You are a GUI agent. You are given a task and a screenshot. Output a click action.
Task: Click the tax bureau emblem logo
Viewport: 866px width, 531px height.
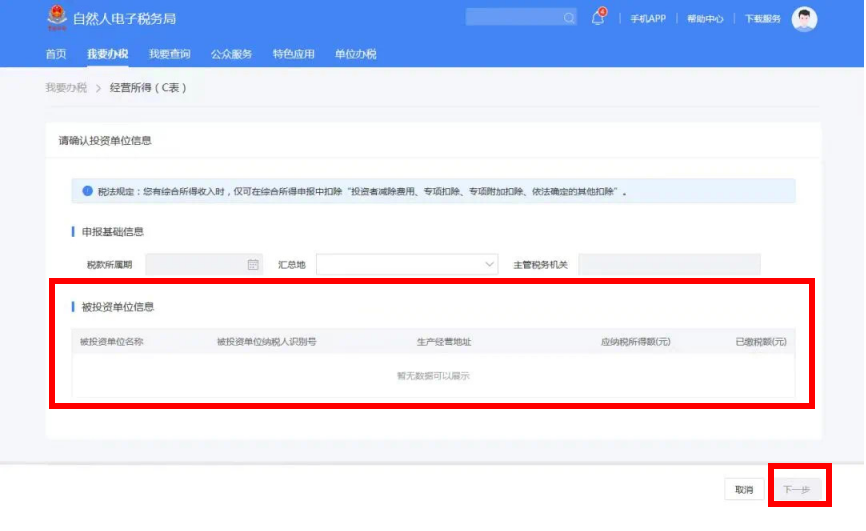(x=56, y=19)
